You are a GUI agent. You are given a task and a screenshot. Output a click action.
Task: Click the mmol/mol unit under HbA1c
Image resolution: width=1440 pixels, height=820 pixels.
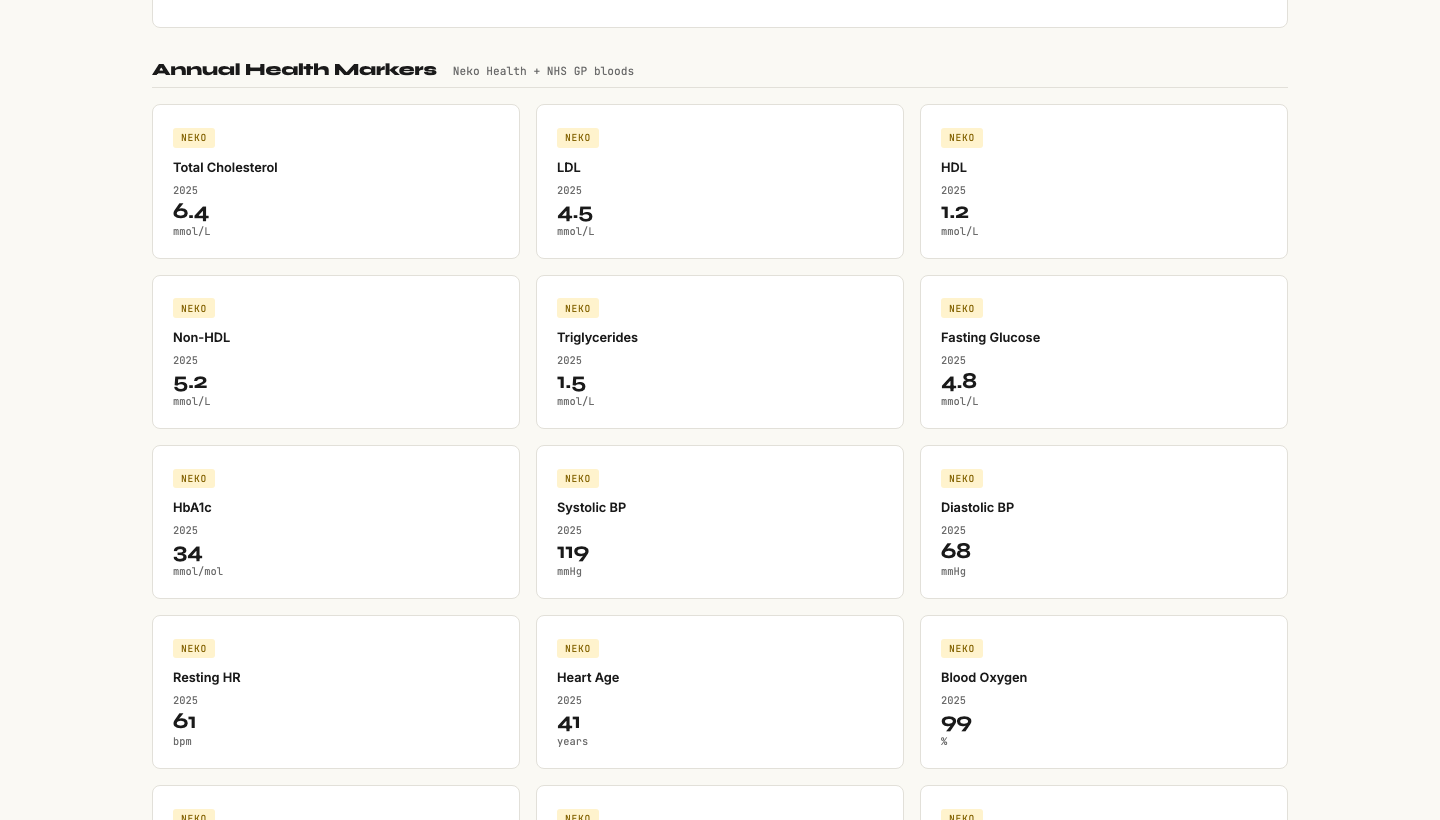(x=198, y=572)
